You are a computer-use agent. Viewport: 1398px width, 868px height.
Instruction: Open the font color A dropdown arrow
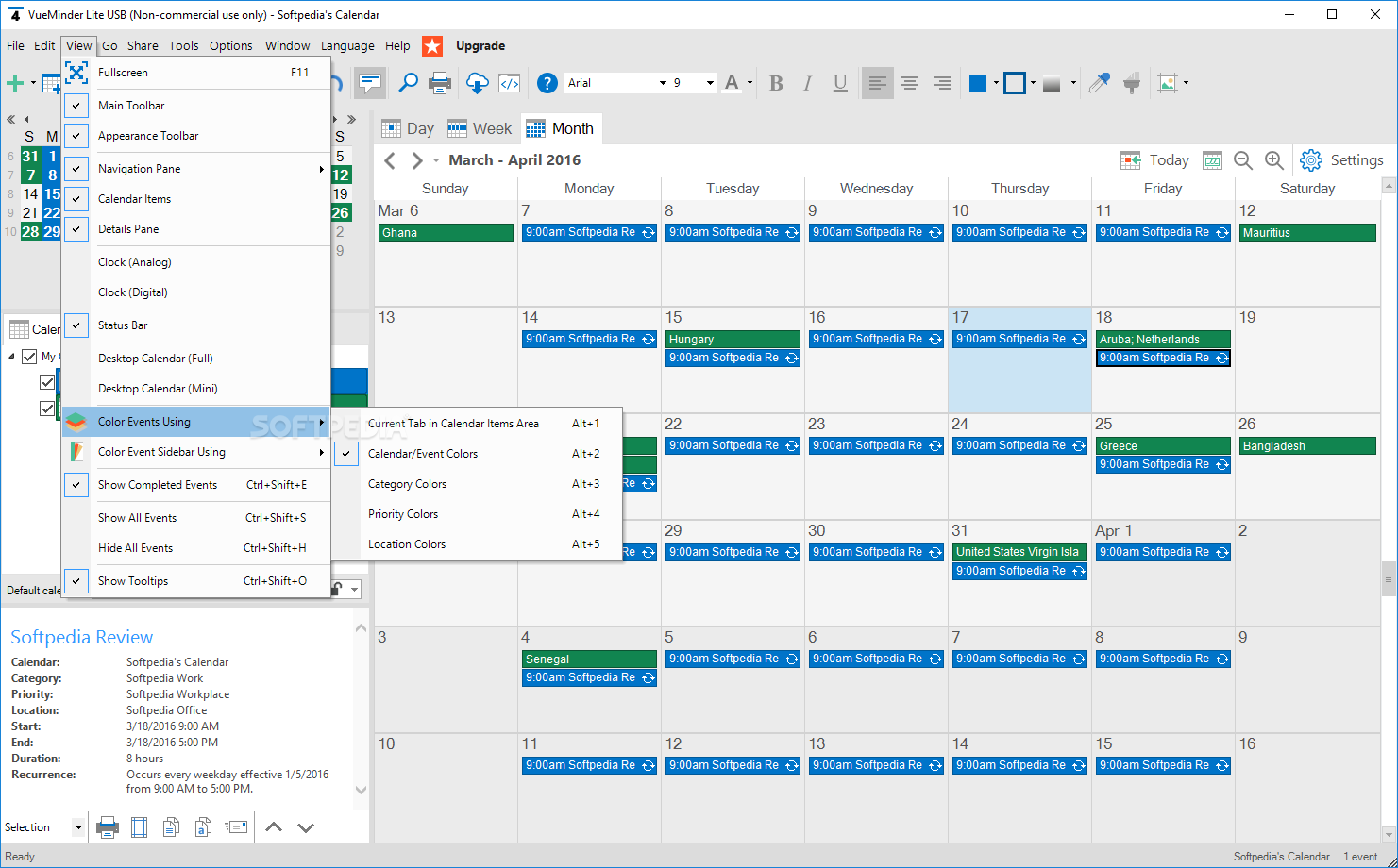point(750,83)
